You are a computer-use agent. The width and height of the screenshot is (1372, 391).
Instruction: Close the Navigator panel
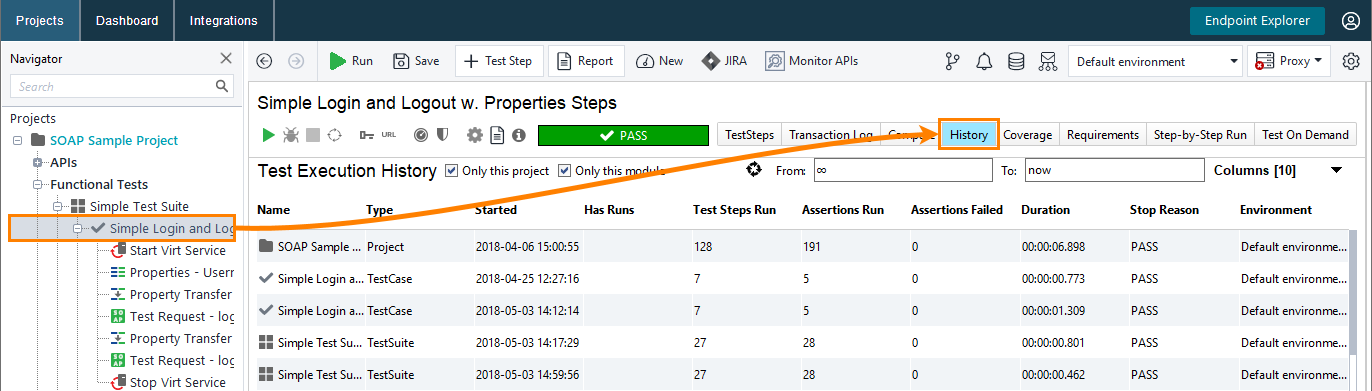click(x=226, y=58)
